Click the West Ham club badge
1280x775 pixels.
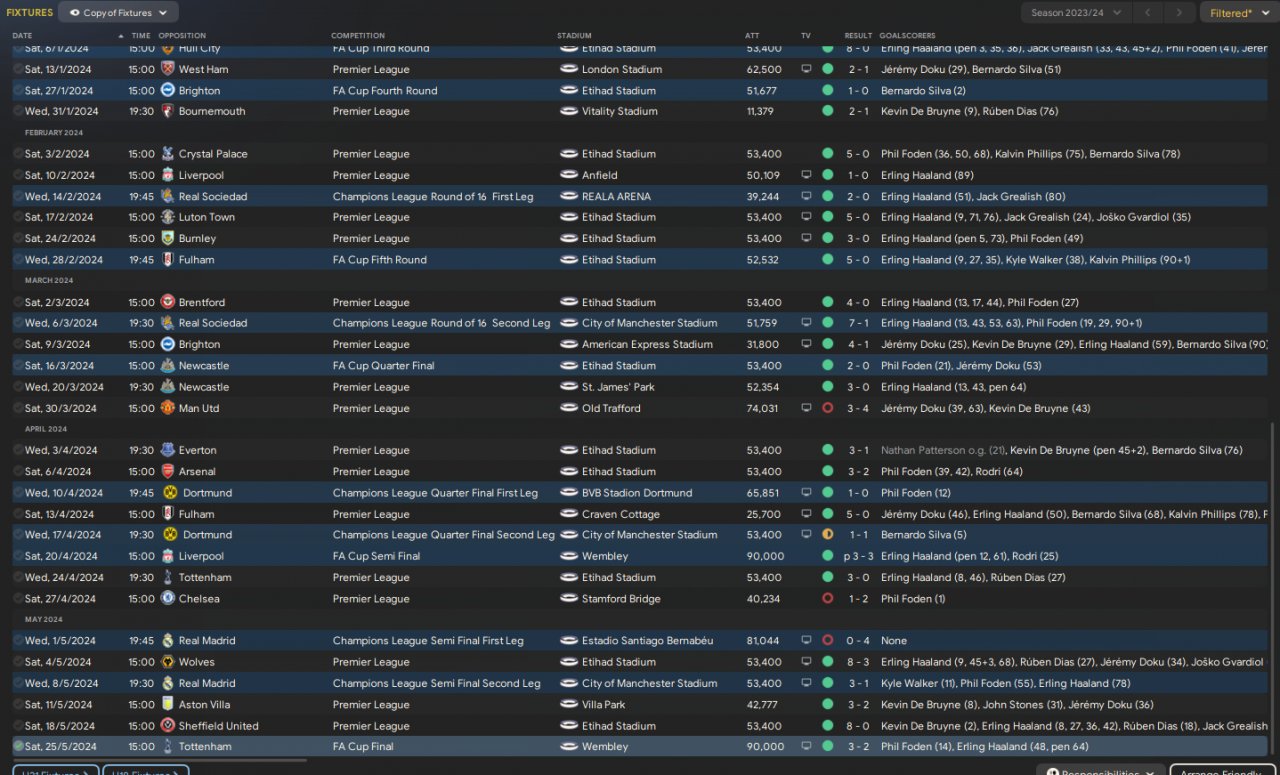167,69
